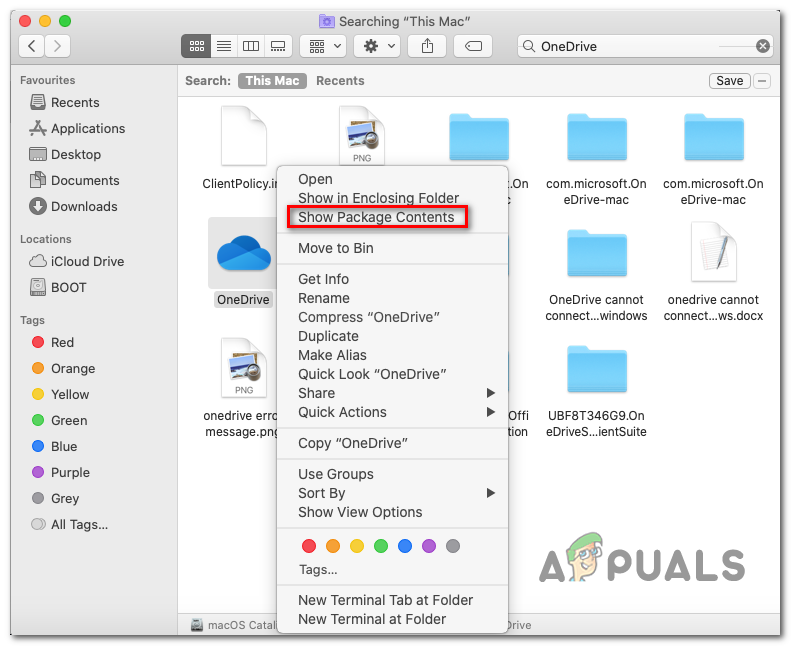
Task: Clear the OneDrive search text
Action: click(x=762, y=46)
